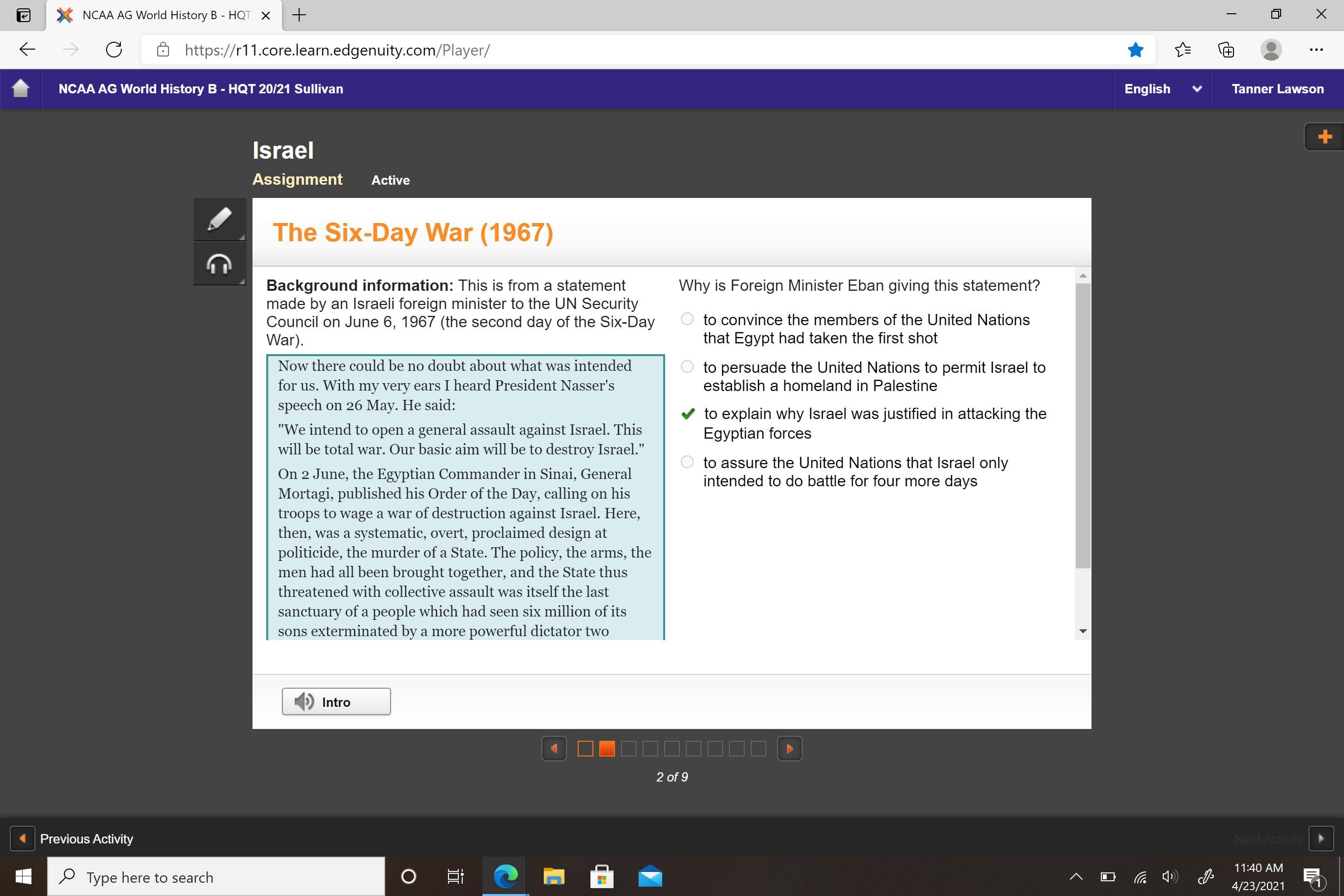Select 'battle for four more days' option

[x=687, y=462]
